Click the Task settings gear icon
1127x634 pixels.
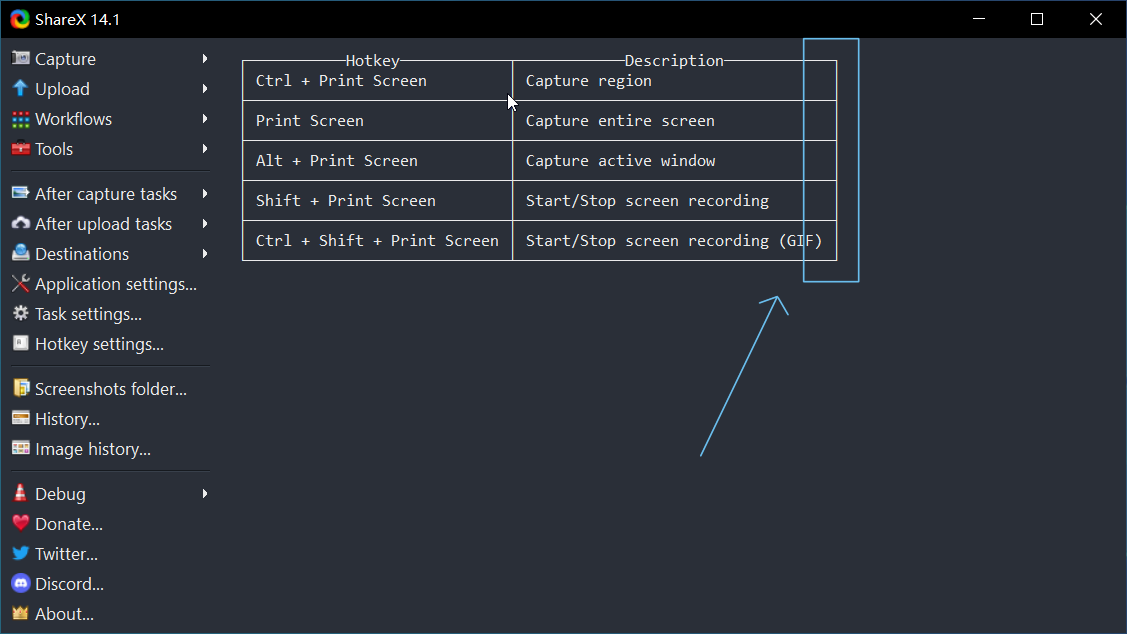19,313
